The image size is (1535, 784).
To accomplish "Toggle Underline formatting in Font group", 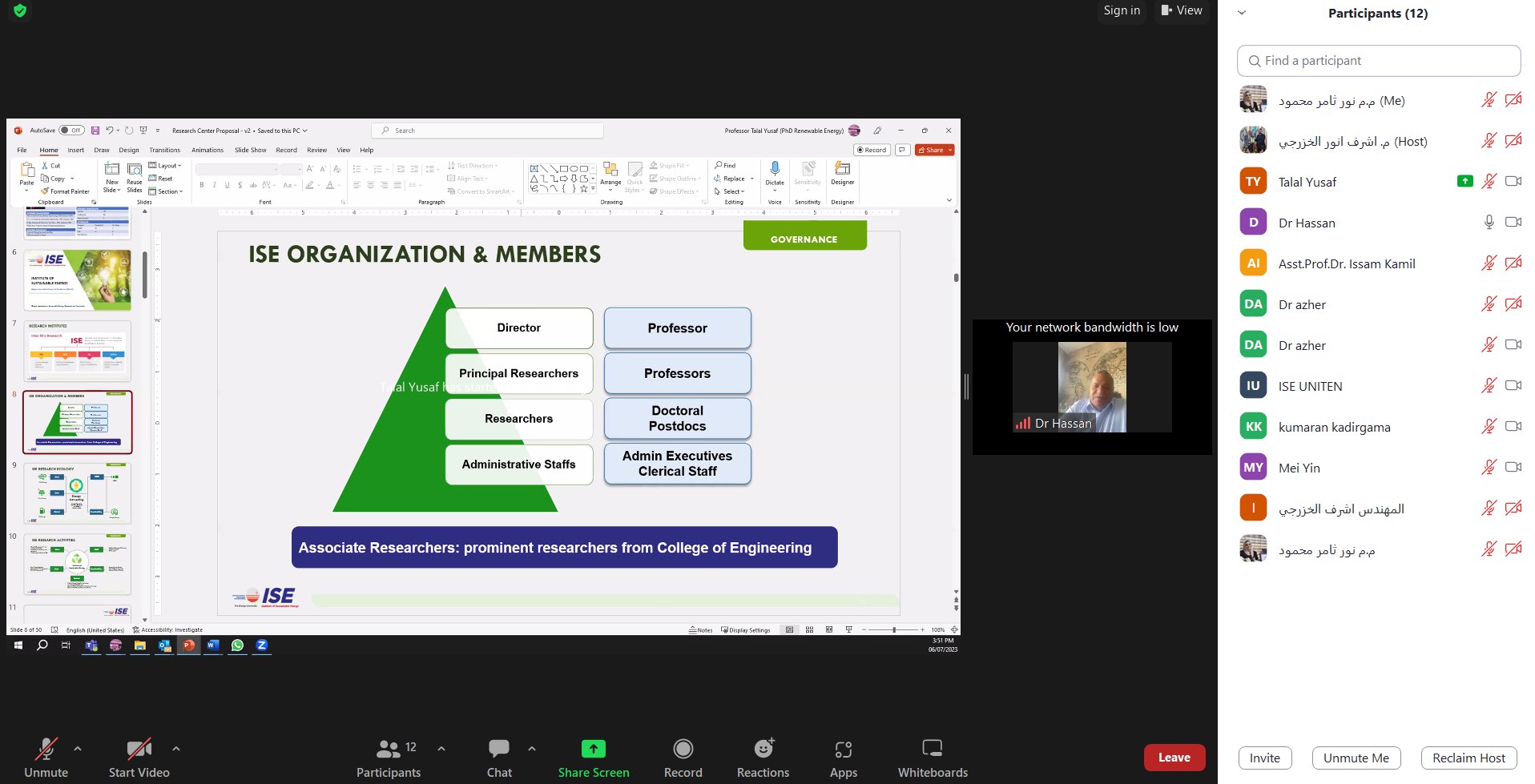I will tap(228, 185).
